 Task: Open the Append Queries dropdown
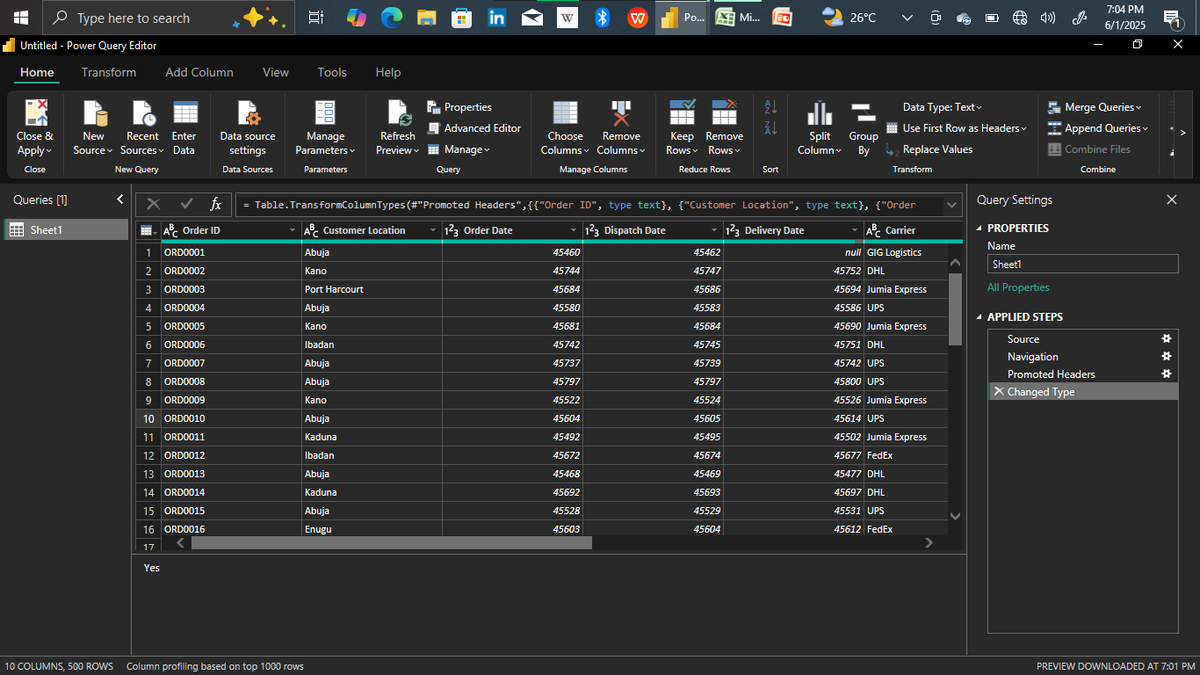pos(1099,128)
